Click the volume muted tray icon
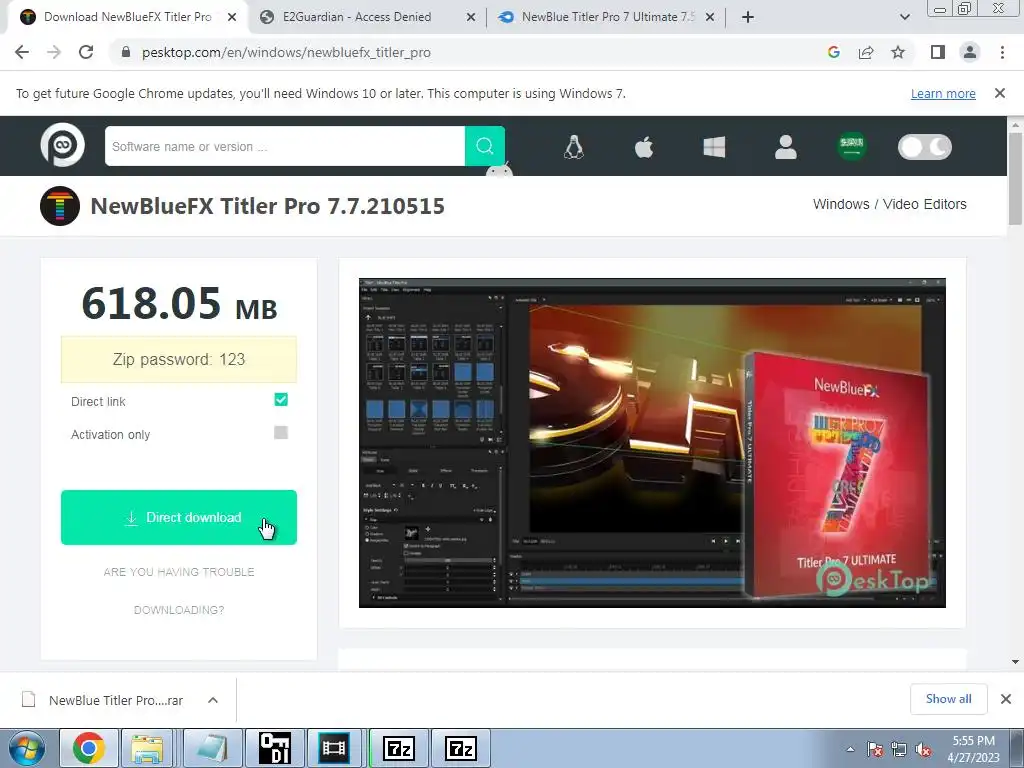This screenshot has height=768, width=1024. [x=923, y=750]
